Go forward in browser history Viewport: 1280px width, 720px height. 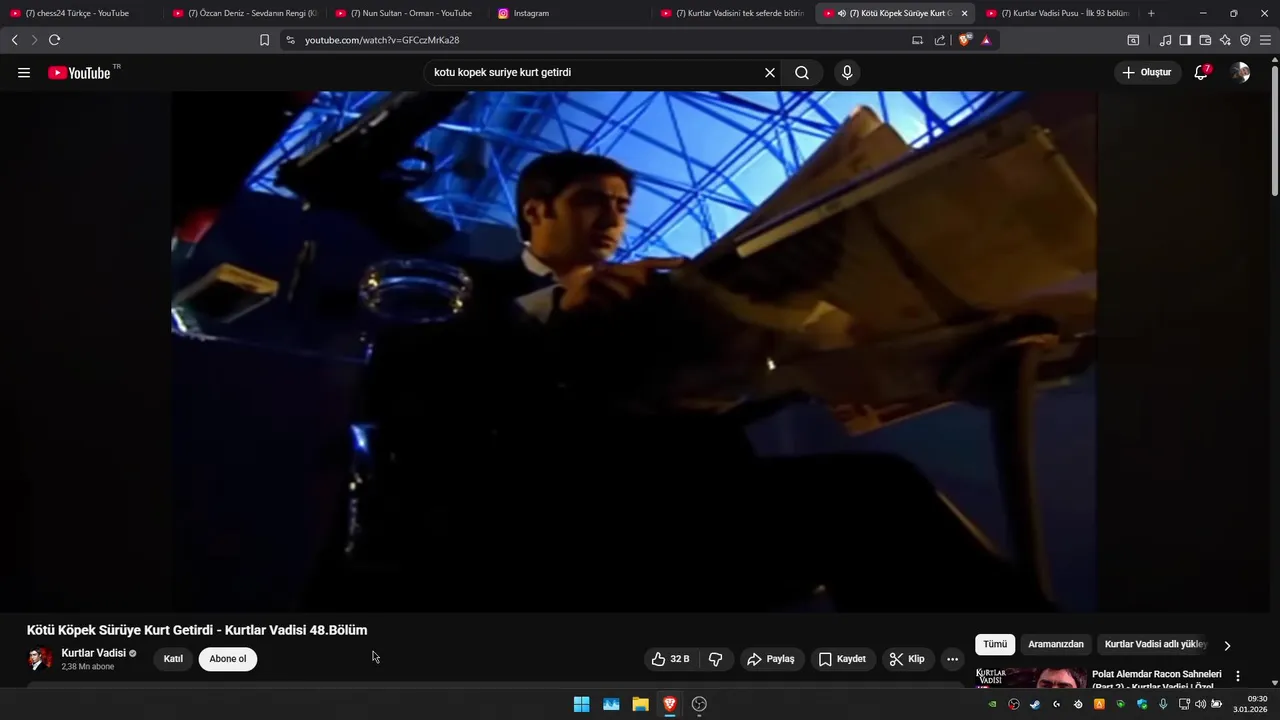click(x=34, y=40)
